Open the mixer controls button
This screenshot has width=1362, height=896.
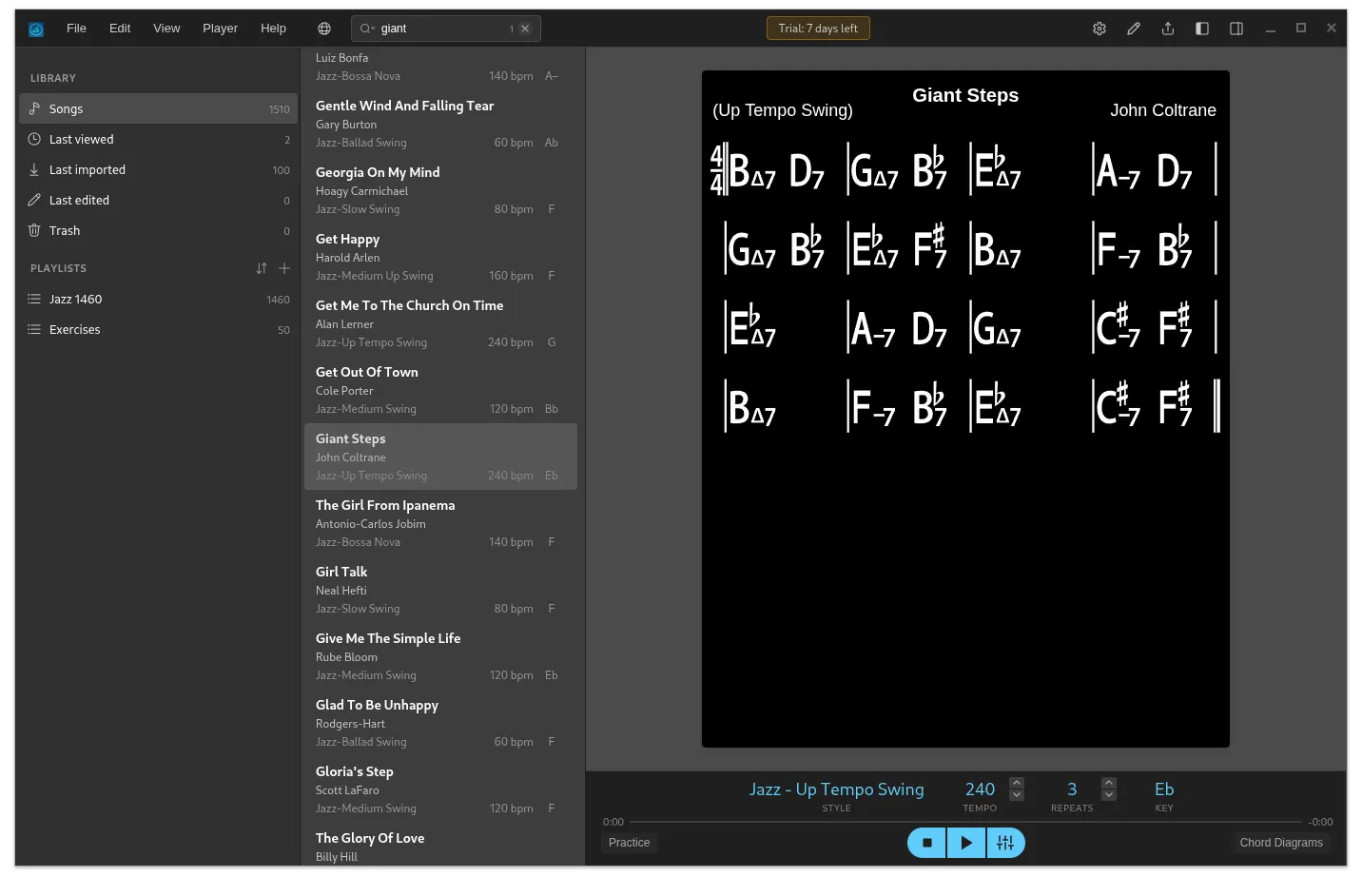click(x=1005, y=843)
